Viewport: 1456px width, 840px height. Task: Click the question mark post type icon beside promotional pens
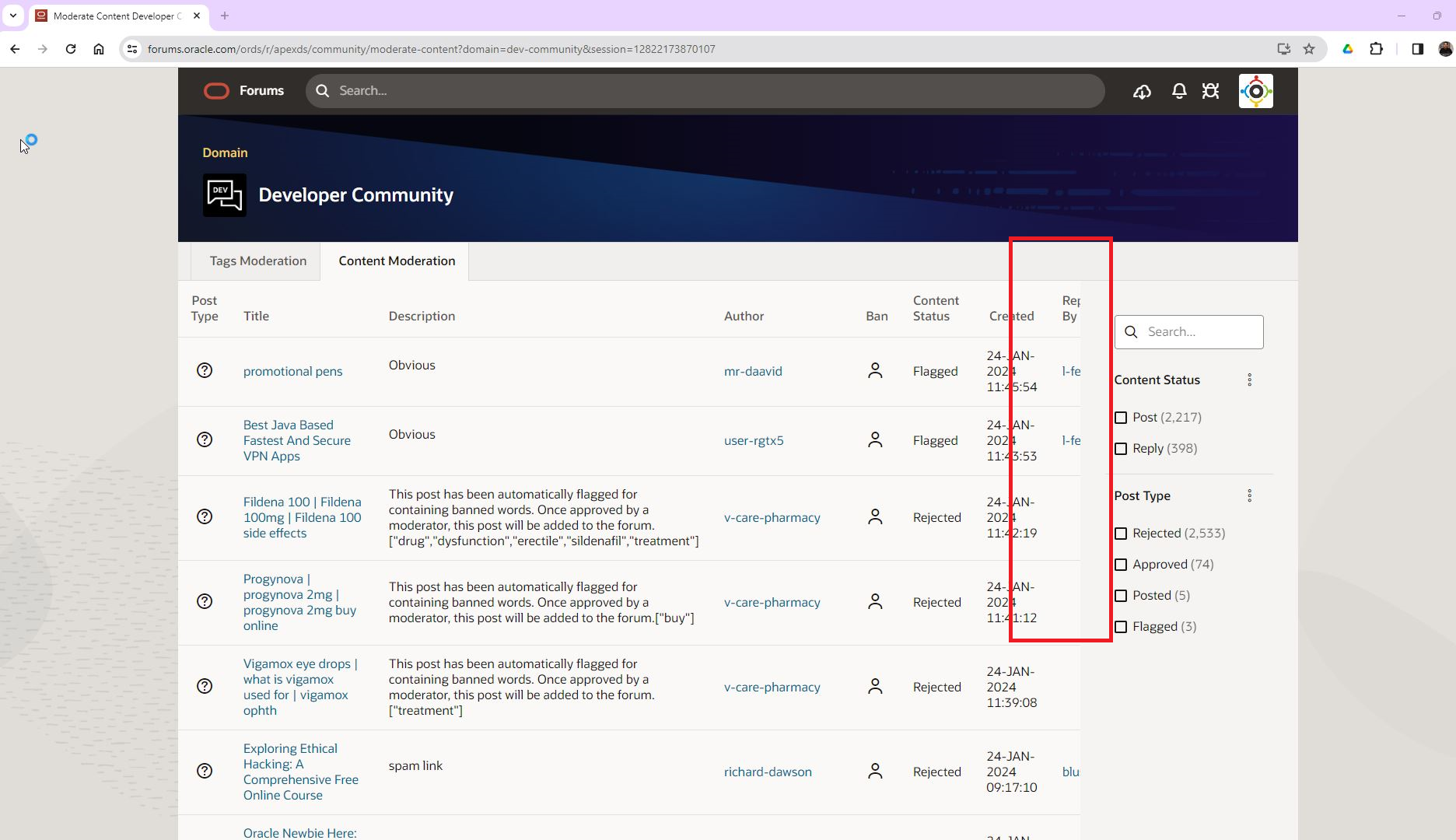point(205,370)
